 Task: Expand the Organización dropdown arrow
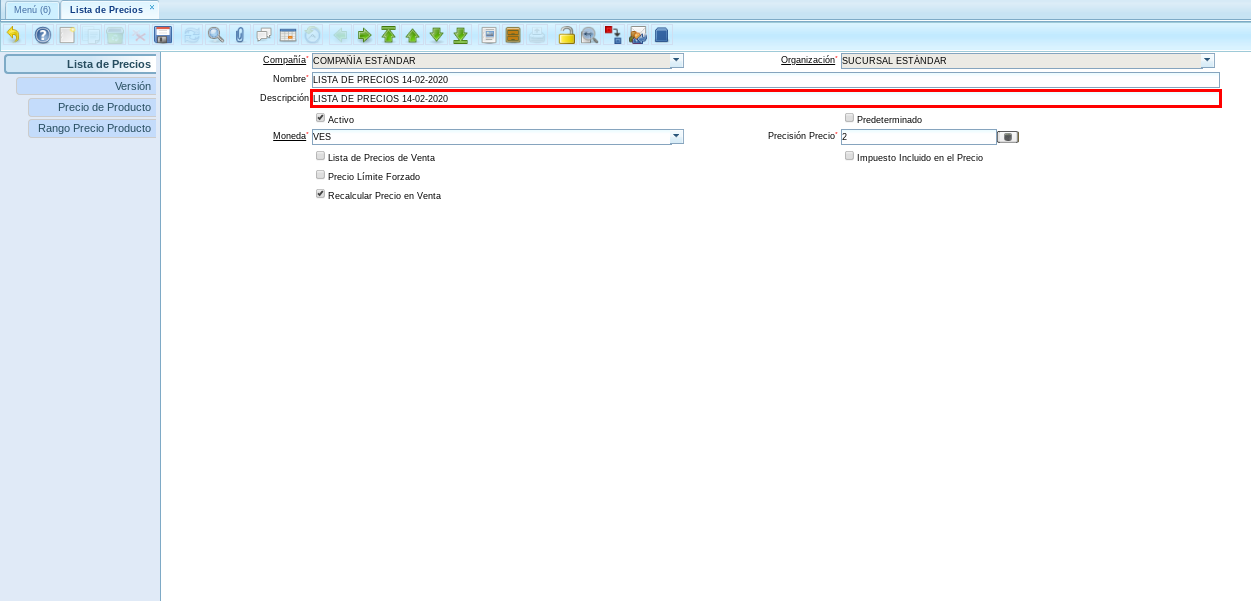point(1208,60)
